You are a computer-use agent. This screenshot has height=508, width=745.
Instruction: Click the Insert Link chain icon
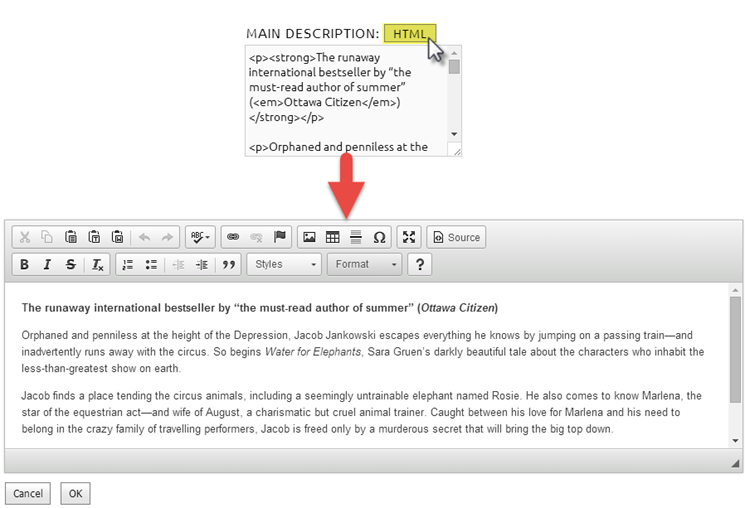[x=233, y=237]
